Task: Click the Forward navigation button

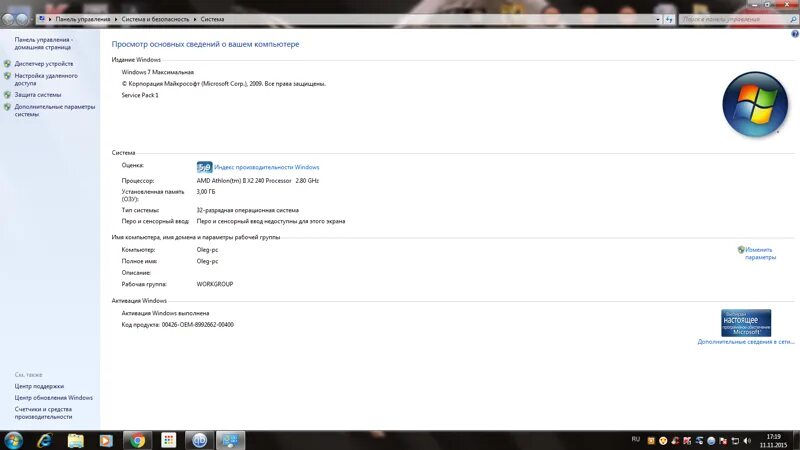Action: 22,19
